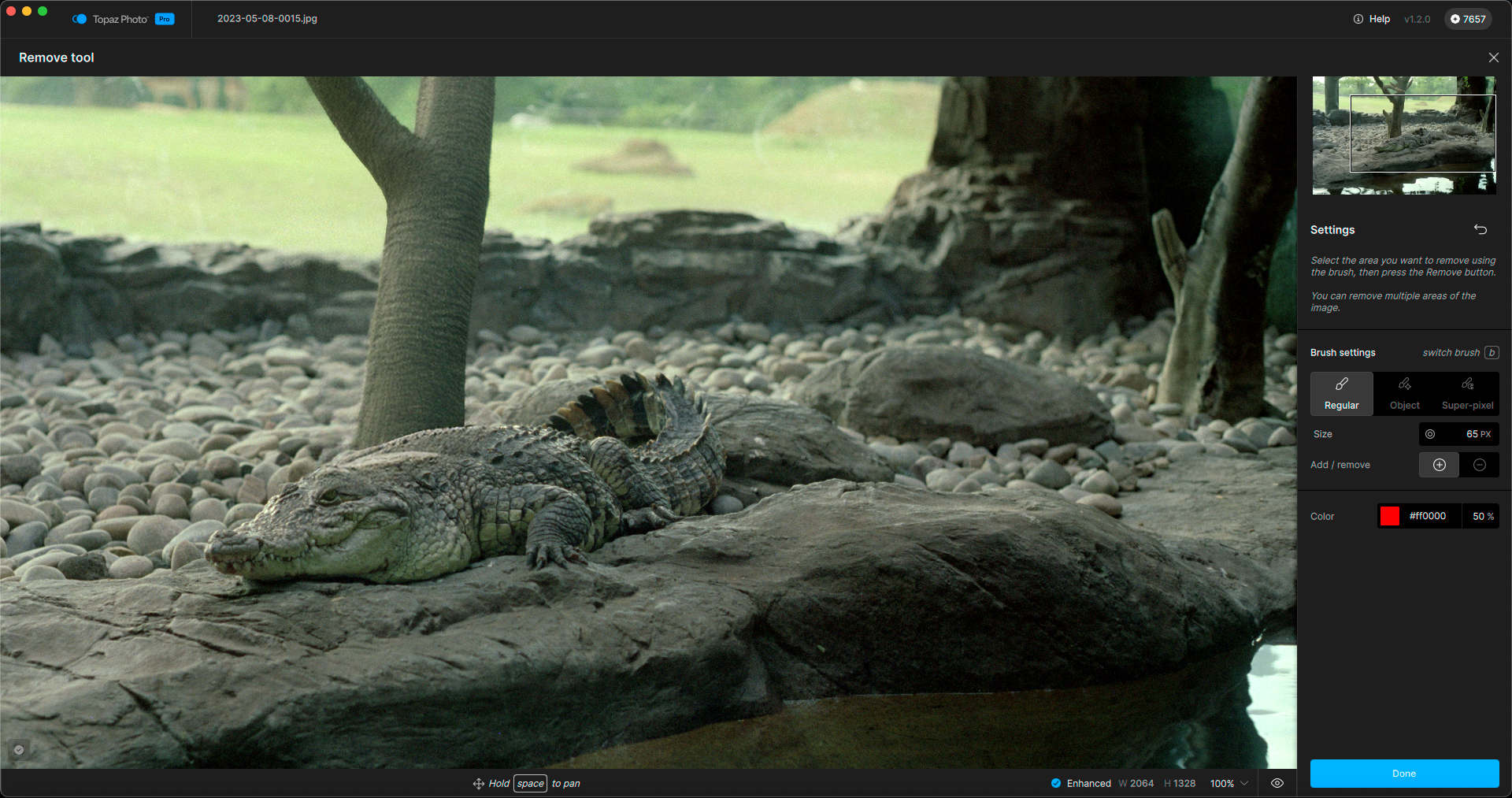Open the red mask color swatch

pos(1390,516)
